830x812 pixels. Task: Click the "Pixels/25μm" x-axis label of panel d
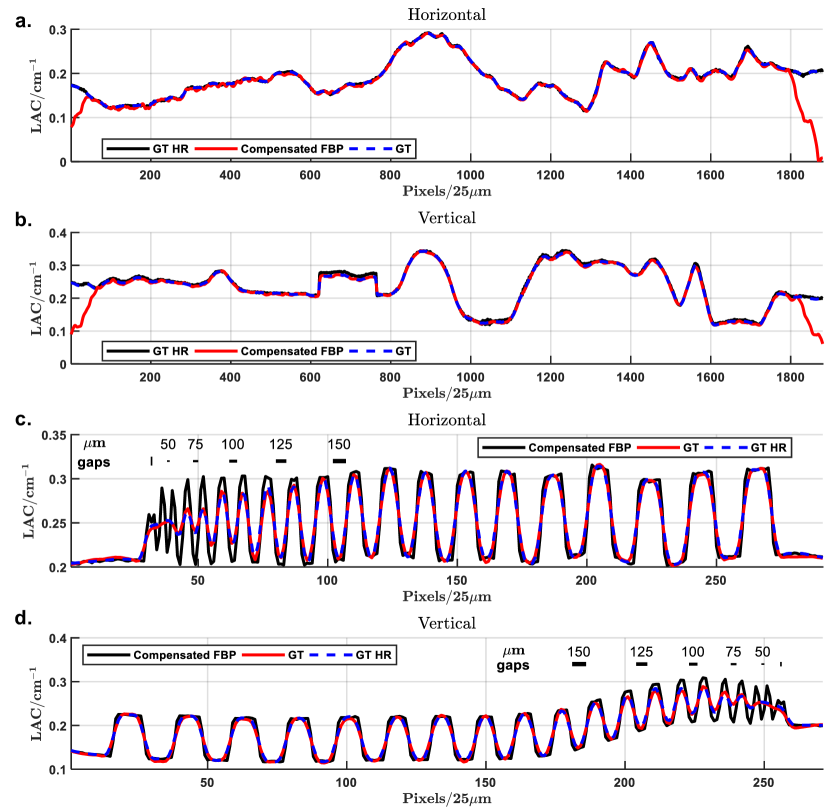coord(447,798)
